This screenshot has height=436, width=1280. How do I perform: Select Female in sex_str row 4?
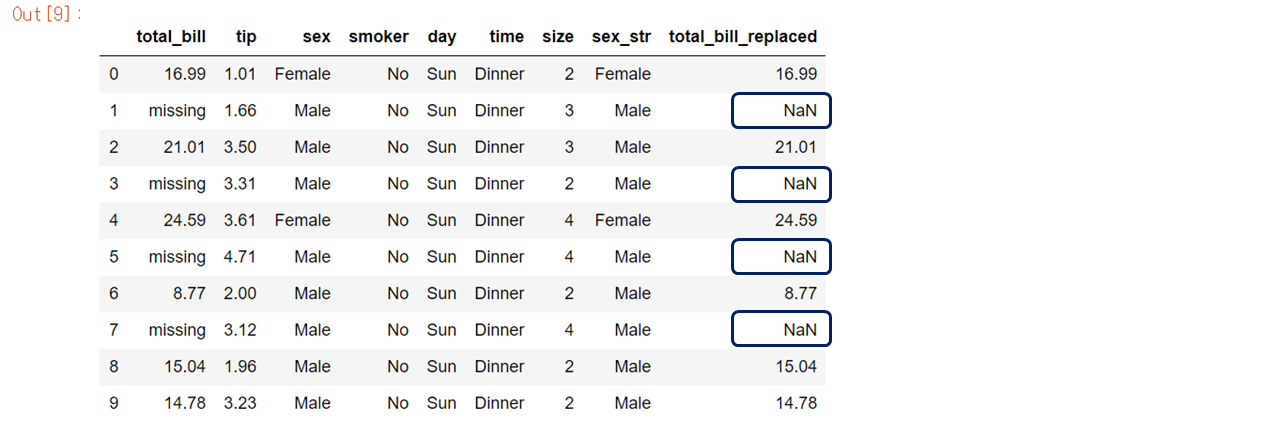[x=623, y=220]
